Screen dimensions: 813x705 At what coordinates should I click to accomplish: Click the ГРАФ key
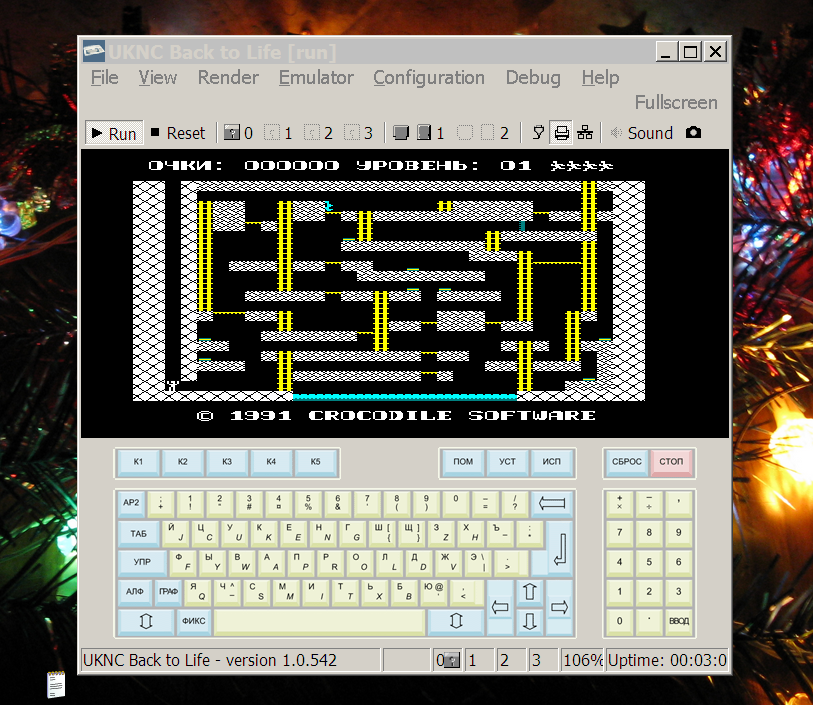169,592
